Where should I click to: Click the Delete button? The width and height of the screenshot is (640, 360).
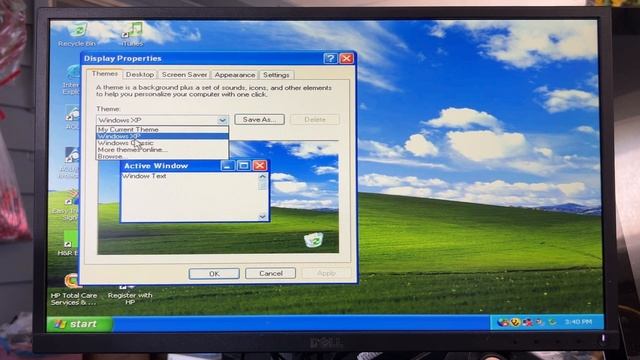315,120
